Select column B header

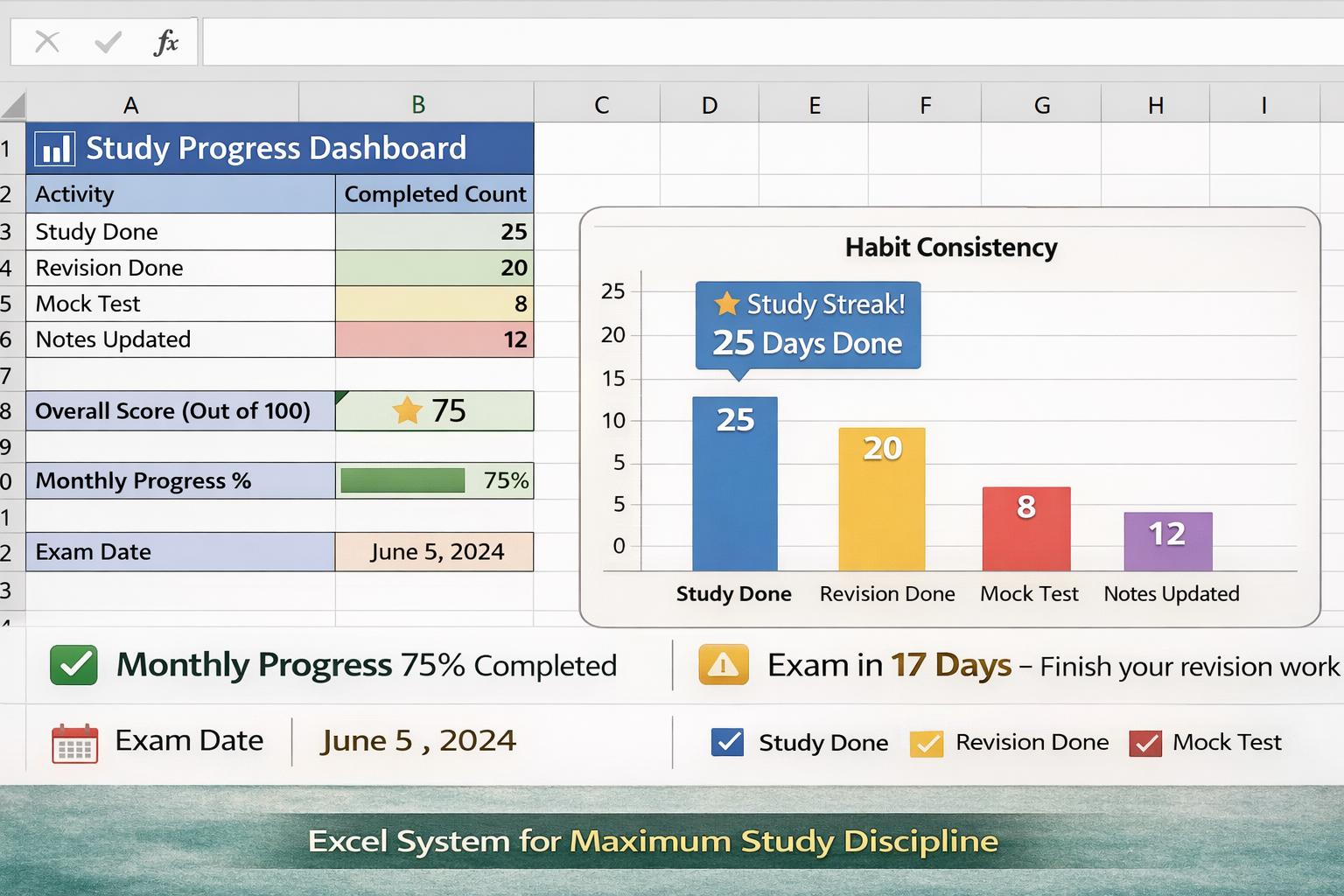417,105
